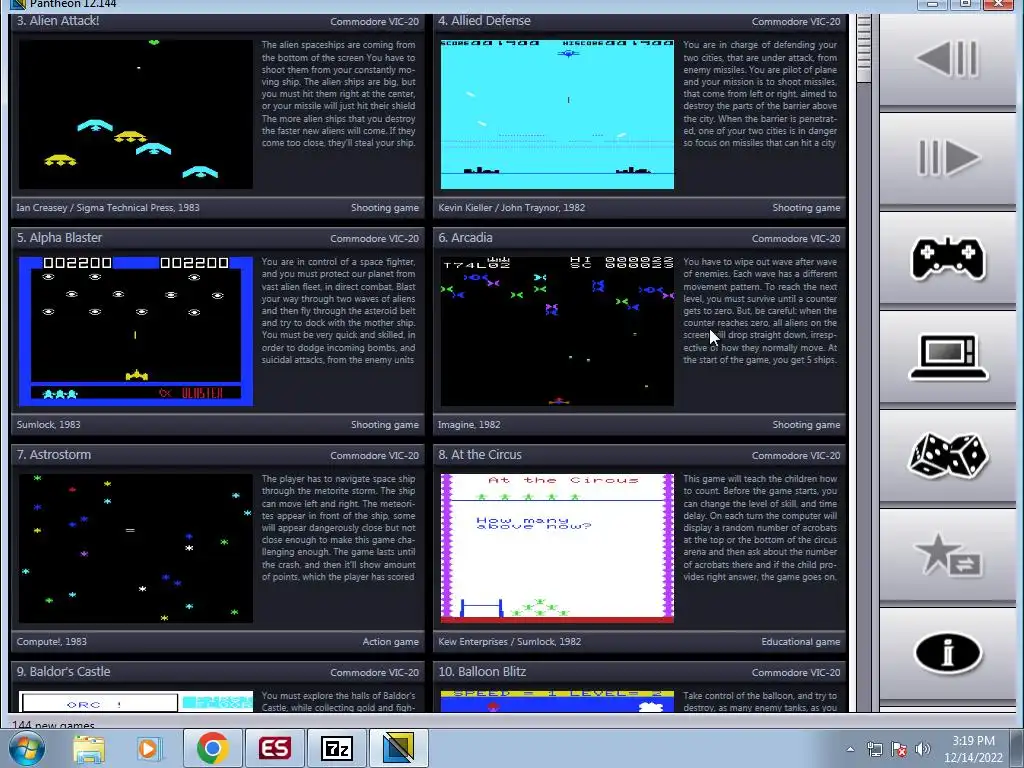Open 7-Zip taskbar icon
Screen dimensions: 1024x768
(337, 748)
